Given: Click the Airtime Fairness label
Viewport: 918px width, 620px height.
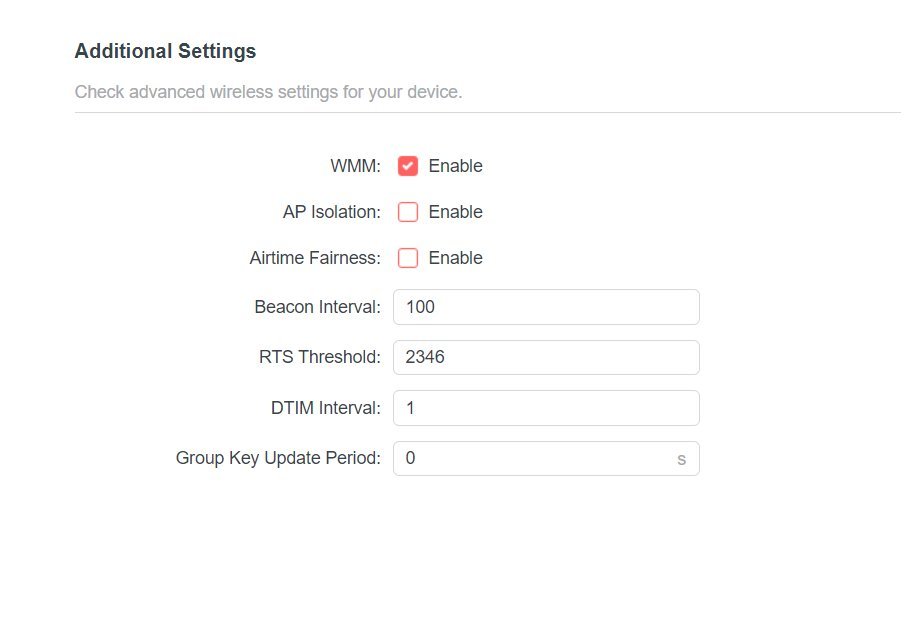Looking at the screenshot, I should (x=315, y=258).
